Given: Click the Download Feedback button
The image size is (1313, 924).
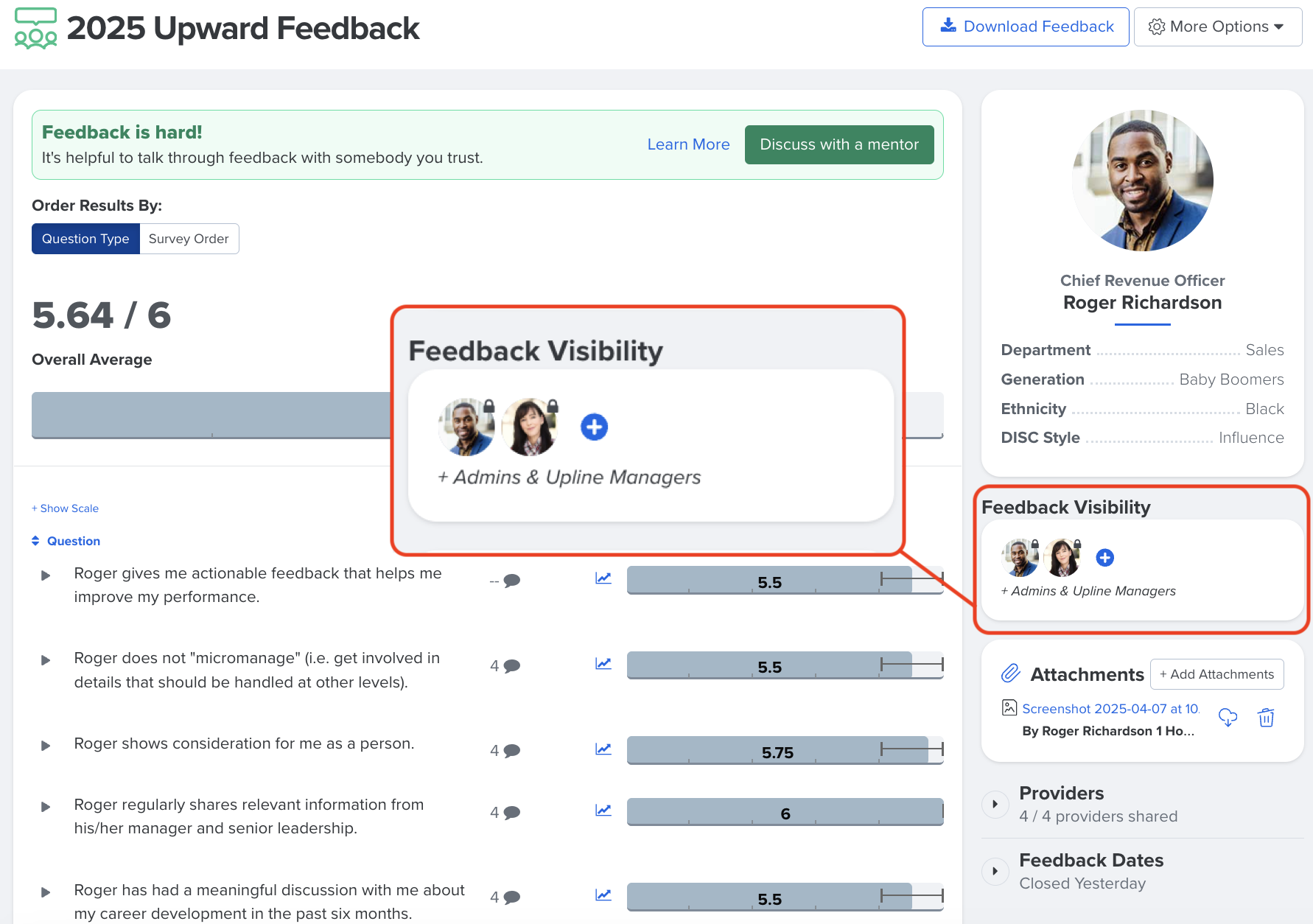Looking at the screenshot, I should point(1026,27).
